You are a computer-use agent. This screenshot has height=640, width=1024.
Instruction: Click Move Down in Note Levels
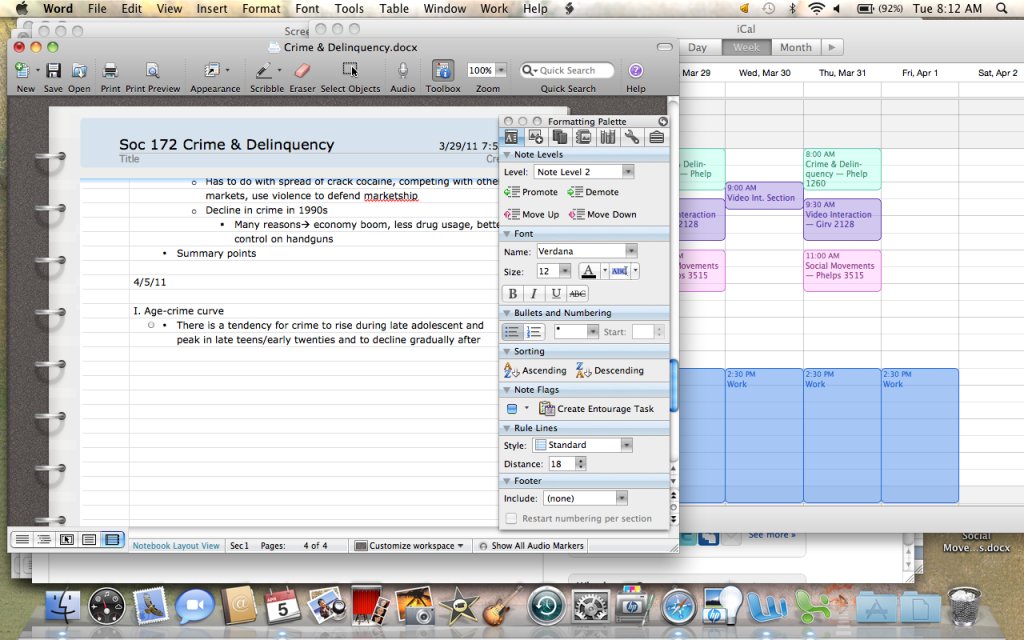click(602, 214)
